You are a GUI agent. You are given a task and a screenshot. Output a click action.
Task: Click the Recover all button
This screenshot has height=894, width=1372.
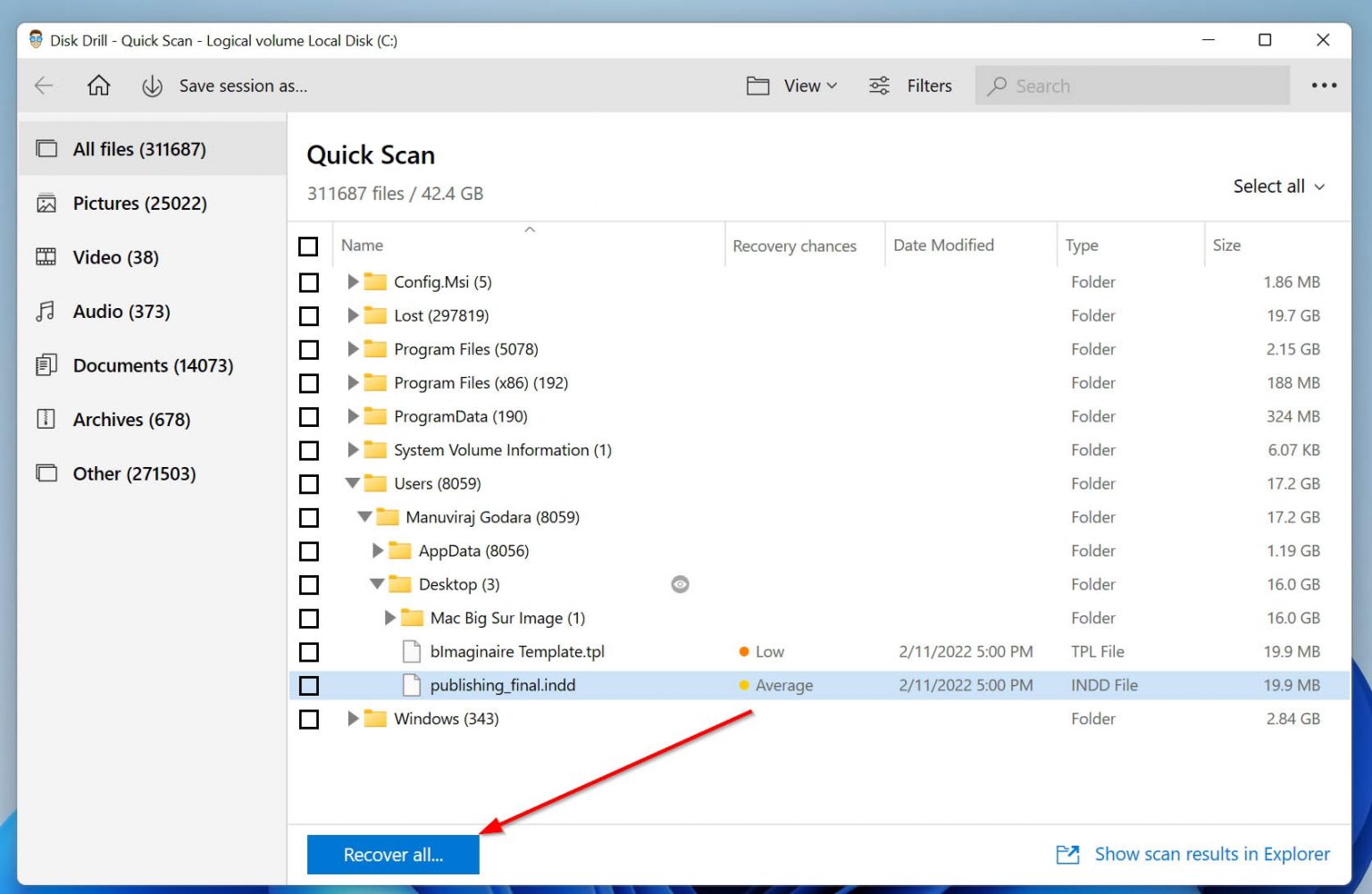[393, 855]
